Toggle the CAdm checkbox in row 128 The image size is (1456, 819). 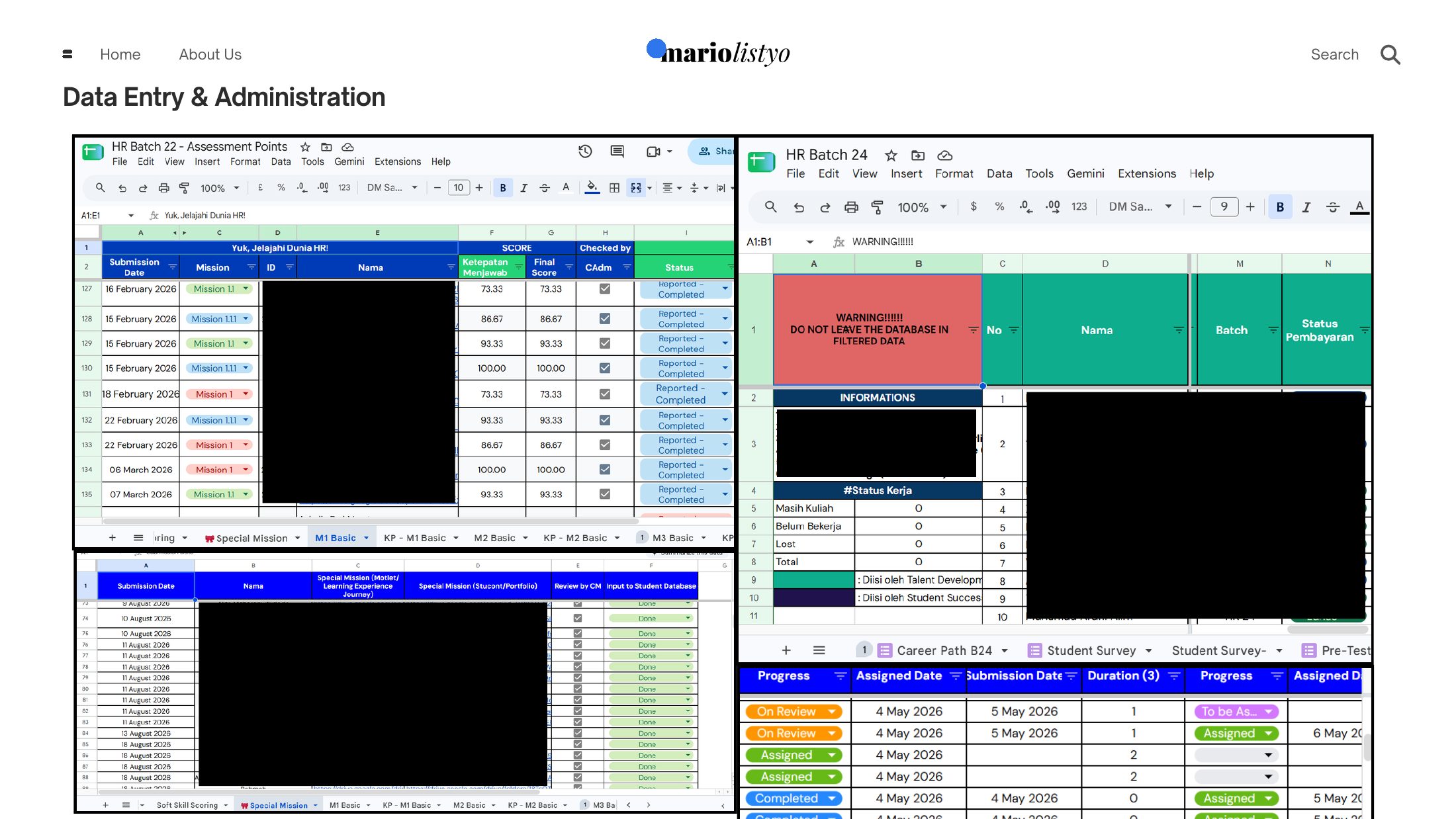click(605, 318)
